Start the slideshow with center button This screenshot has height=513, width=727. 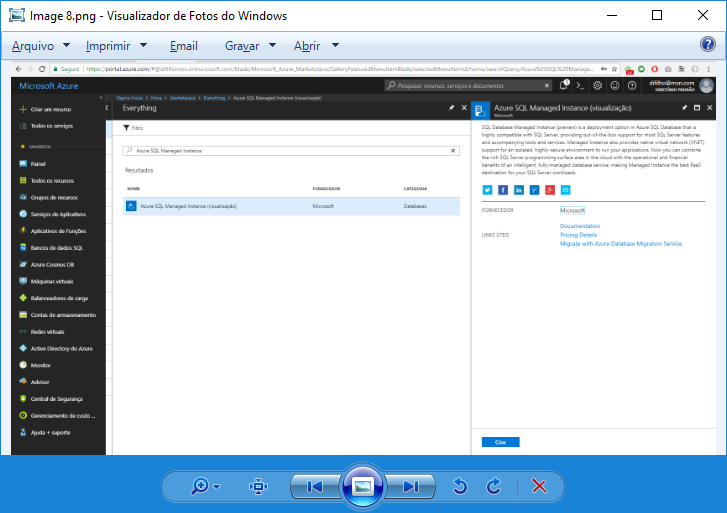[x=363, y=486]
